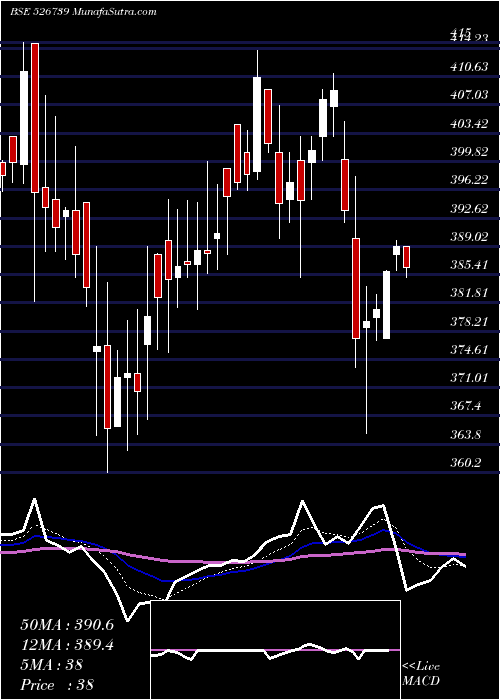Select the 5MA value readout
Image resolution: width=500 pixels, height=700 pixels.
click(51, 665)
